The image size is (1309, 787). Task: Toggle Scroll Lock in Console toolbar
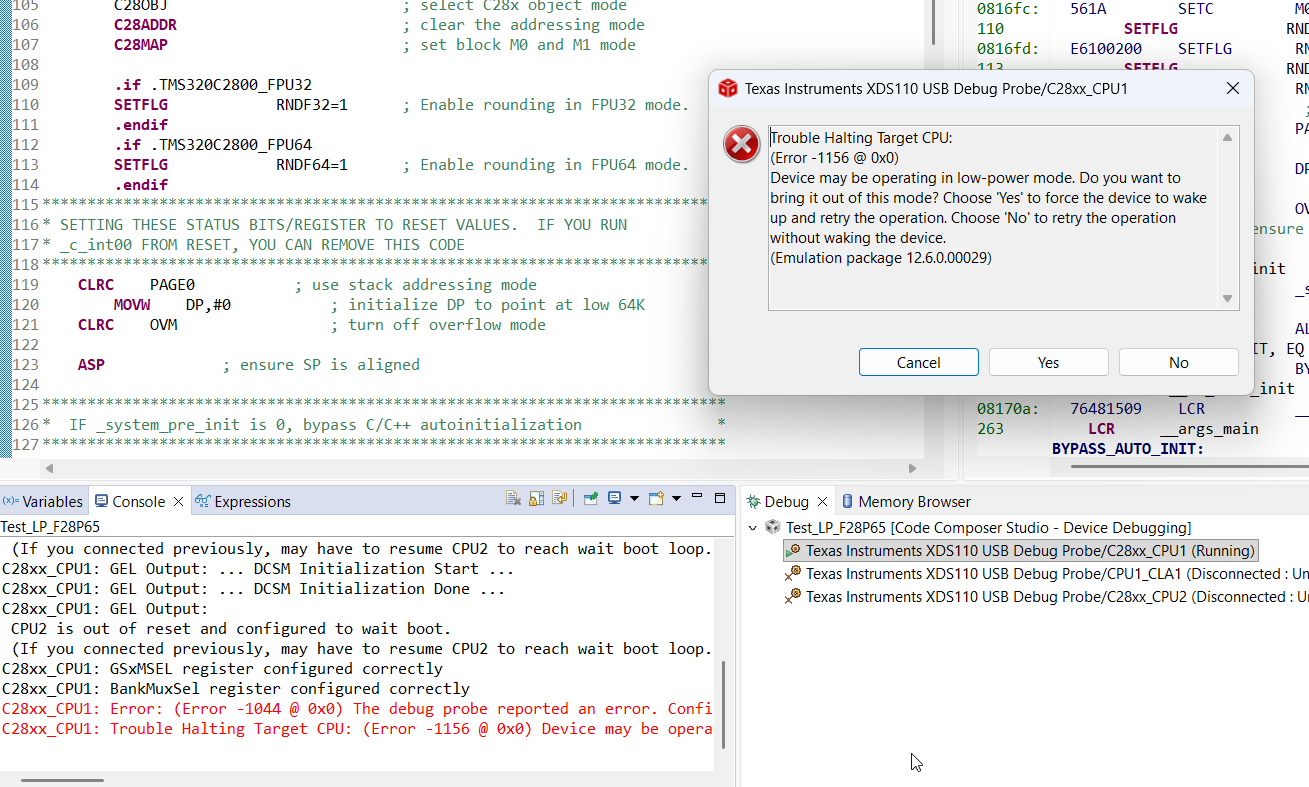point(537,498)
